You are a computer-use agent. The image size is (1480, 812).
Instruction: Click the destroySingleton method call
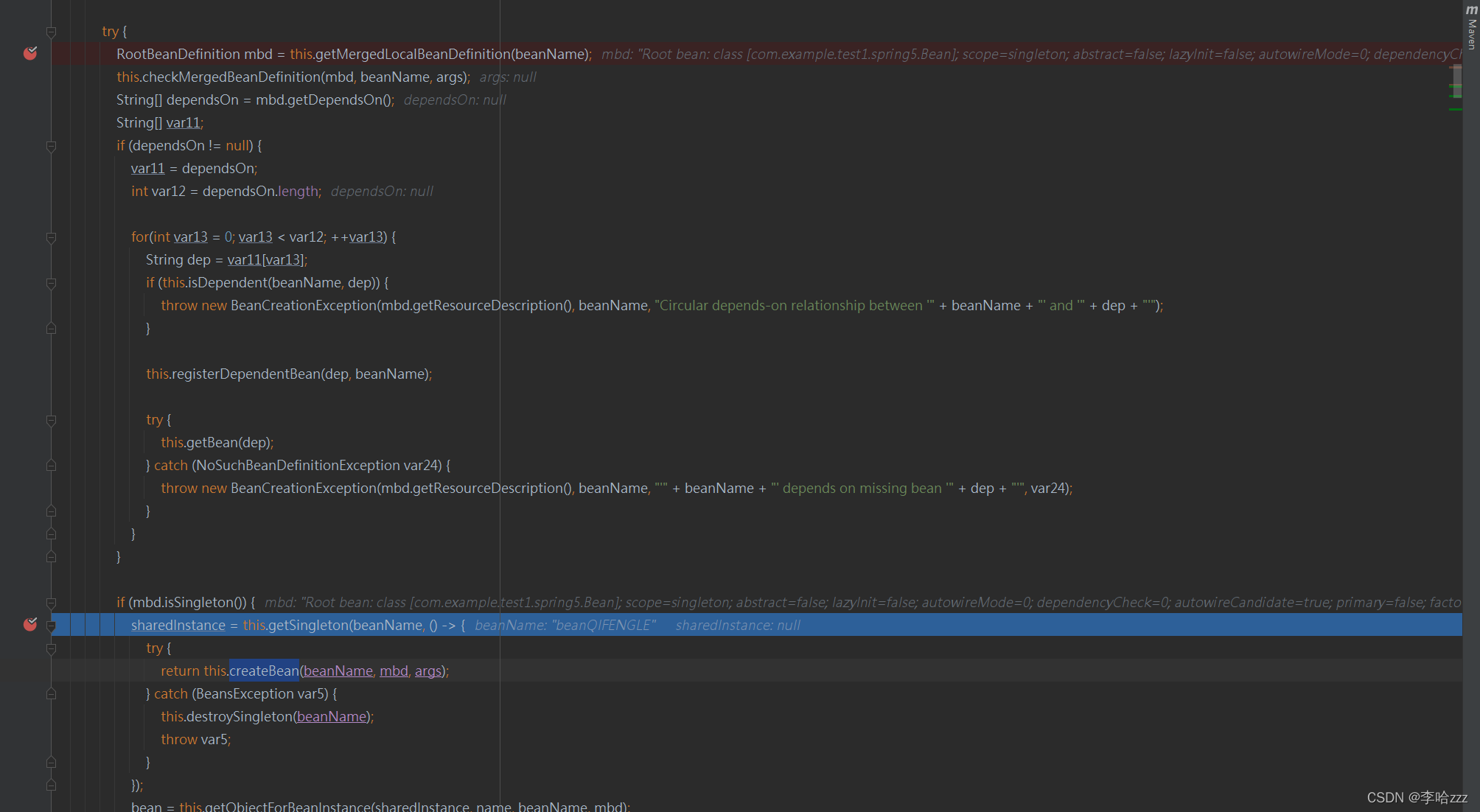(x=240, y=716)
